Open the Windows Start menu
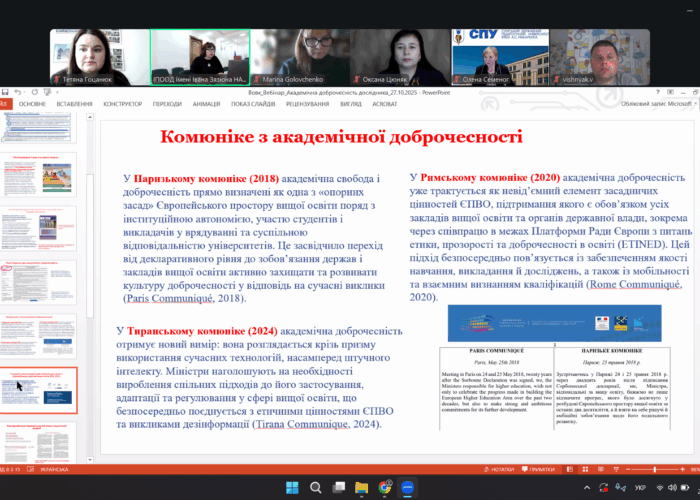The height and width of the screenshot is (500, 700). click(293, 488)
